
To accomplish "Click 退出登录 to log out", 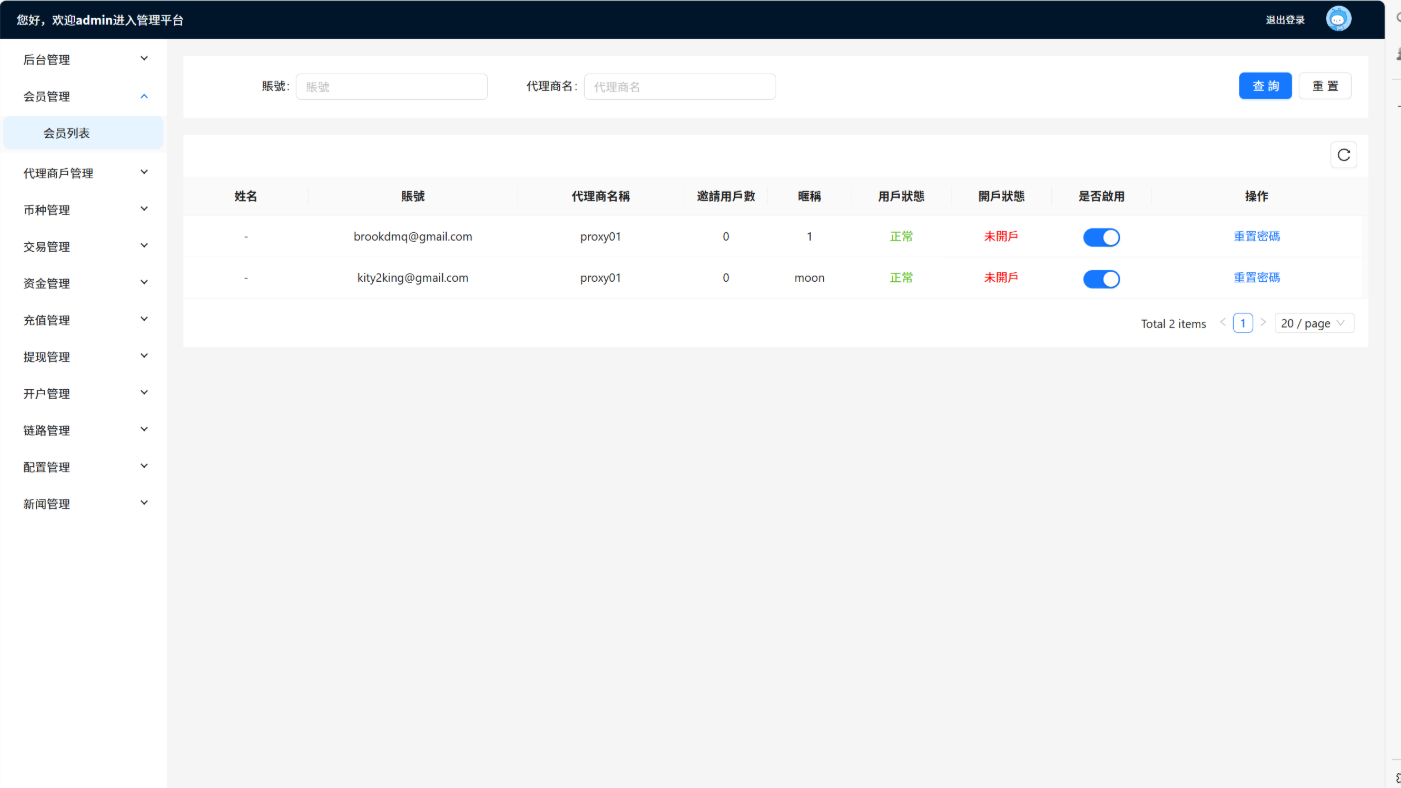I will [1285, 20].
